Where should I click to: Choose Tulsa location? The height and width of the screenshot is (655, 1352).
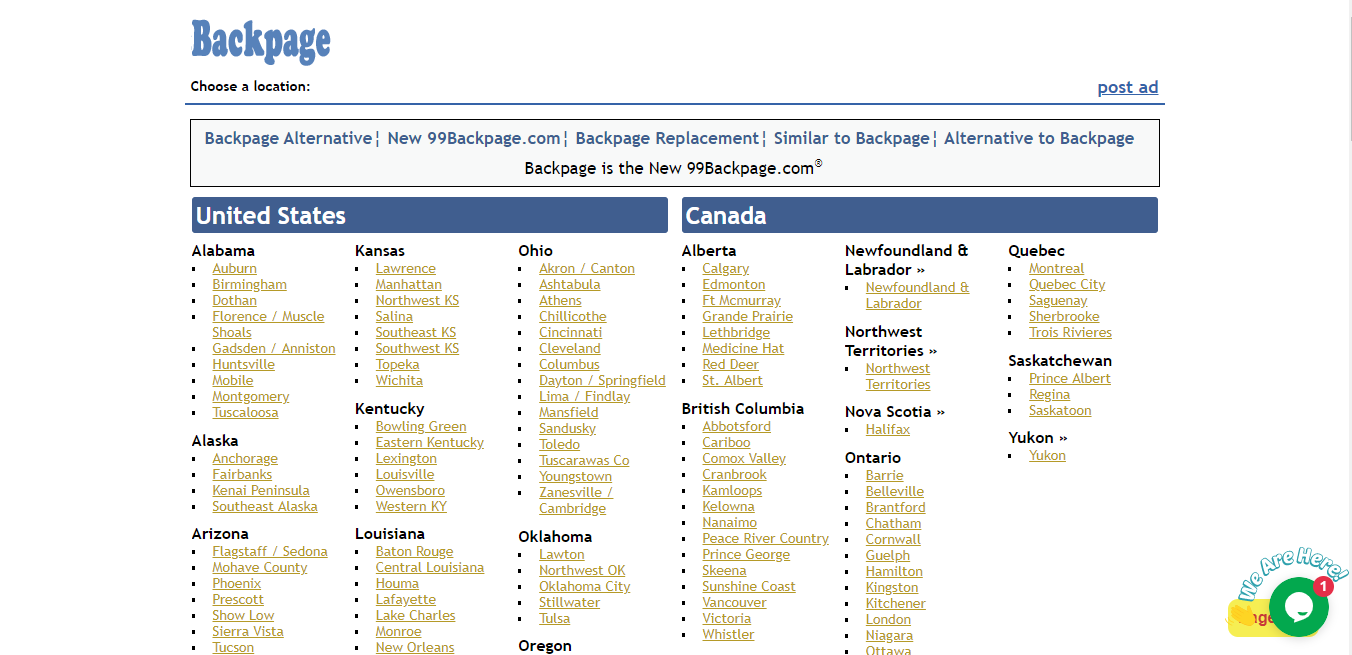pyautogui.click(x=554, y=619)
